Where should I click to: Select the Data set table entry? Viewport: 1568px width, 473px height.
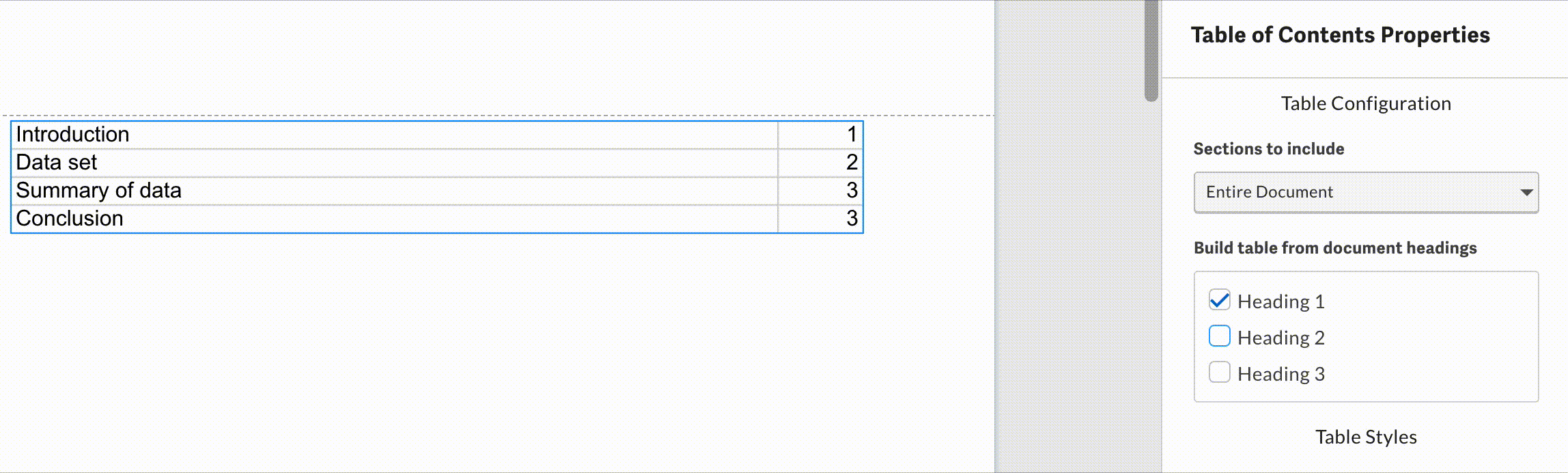pos(57,163)
